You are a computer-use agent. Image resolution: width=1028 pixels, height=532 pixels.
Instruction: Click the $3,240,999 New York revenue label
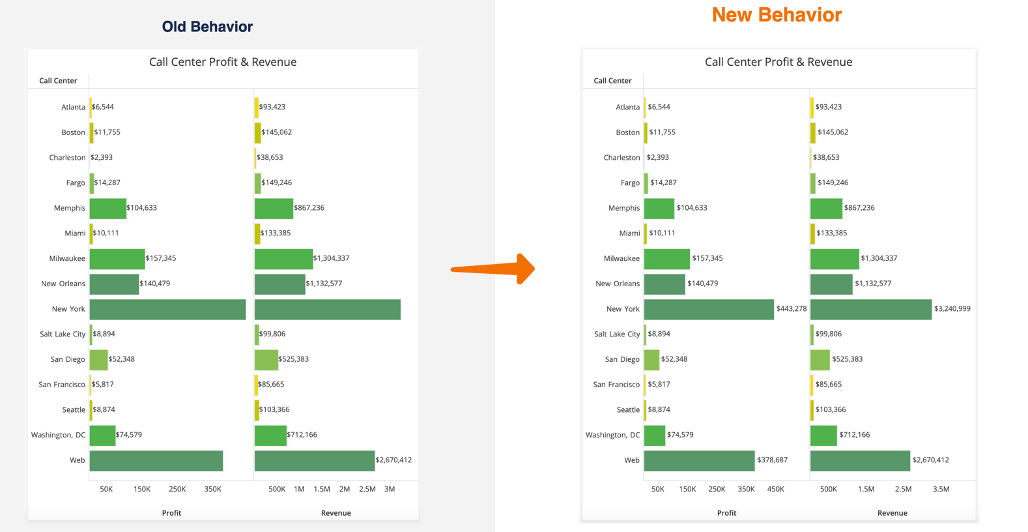(952, 309)
